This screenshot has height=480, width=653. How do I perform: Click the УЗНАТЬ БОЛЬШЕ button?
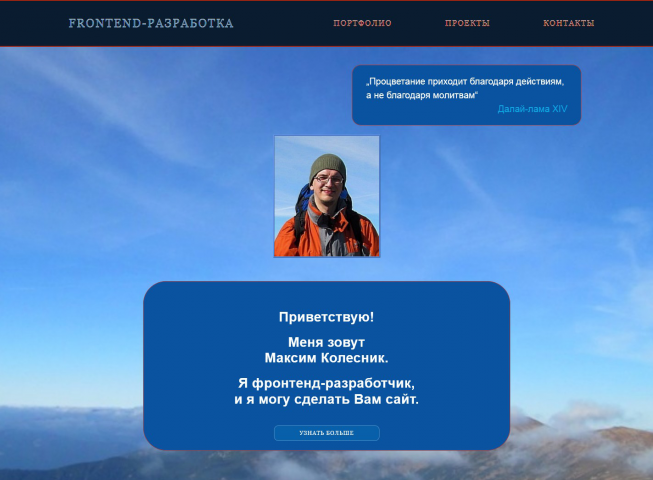click(326, 433)
